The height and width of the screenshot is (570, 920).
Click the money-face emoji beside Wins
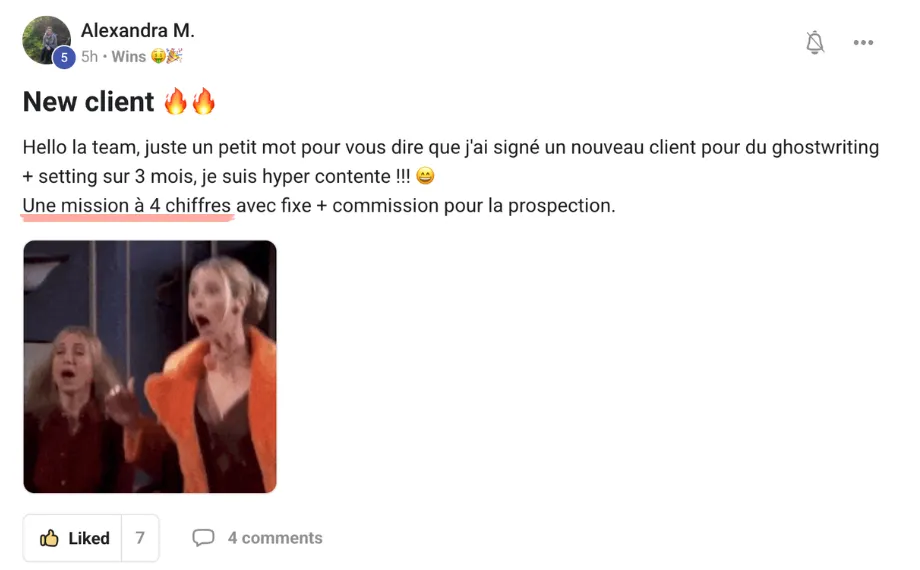click(x=158, y=56)
